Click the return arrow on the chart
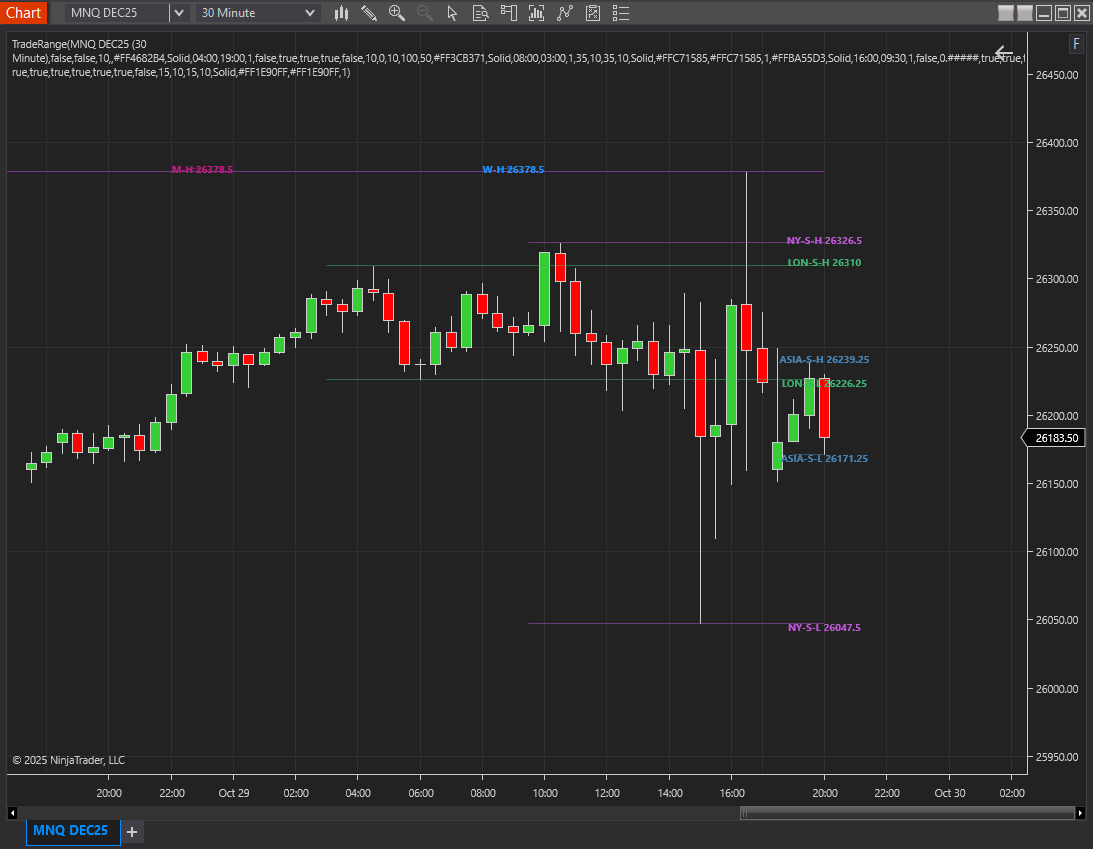This screenshot has width=1093, height=849. coord(1004,54)
